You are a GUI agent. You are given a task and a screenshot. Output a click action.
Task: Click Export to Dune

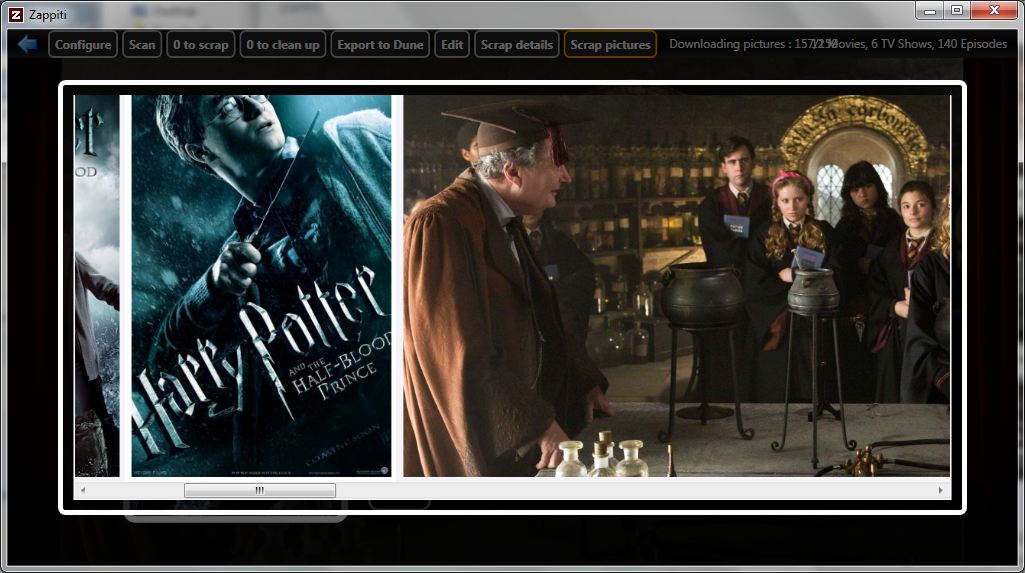point(380,44)
